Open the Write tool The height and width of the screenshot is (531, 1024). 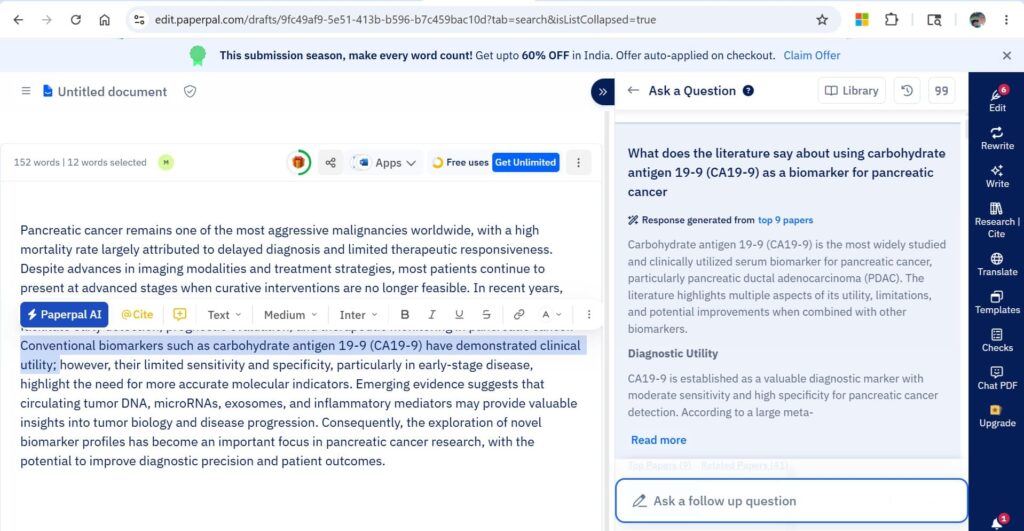997,176
